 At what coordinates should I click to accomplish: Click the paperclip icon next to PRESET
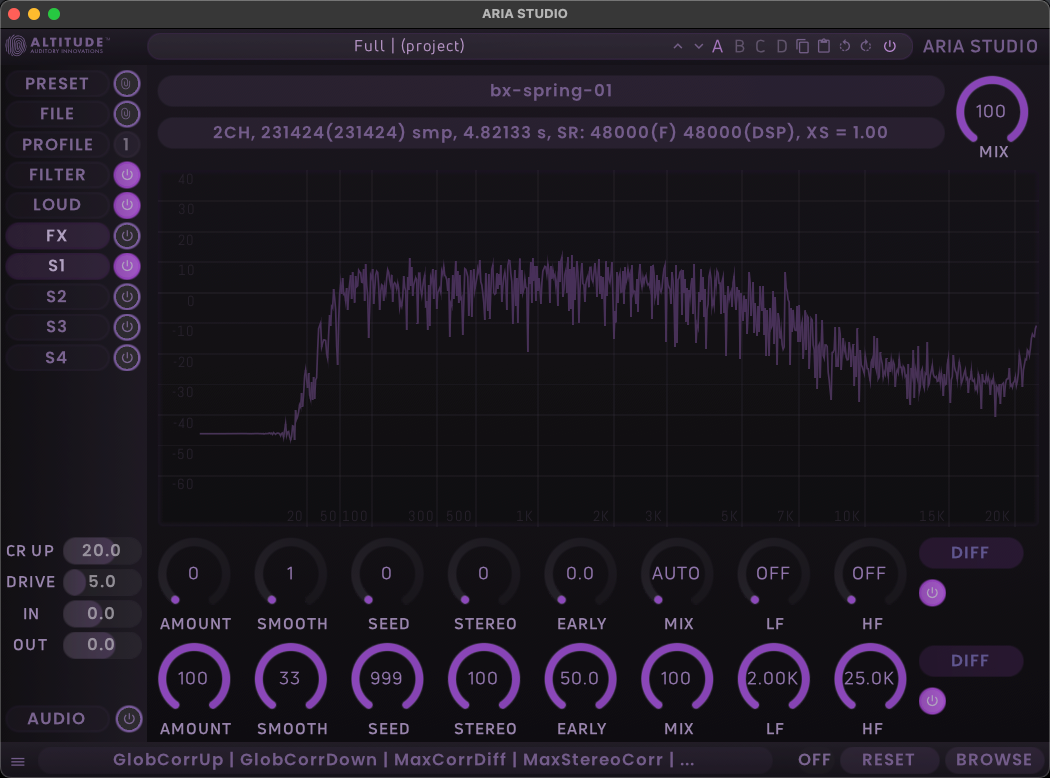click(126, 84)
